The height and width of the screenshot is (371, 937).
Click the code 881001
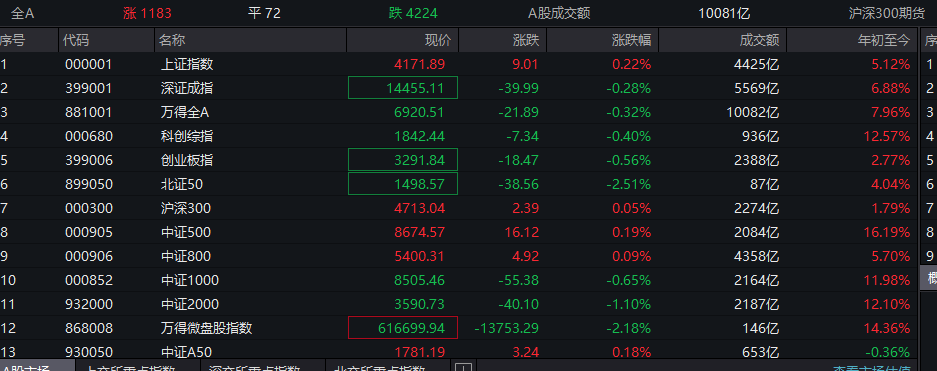(88, 112)
